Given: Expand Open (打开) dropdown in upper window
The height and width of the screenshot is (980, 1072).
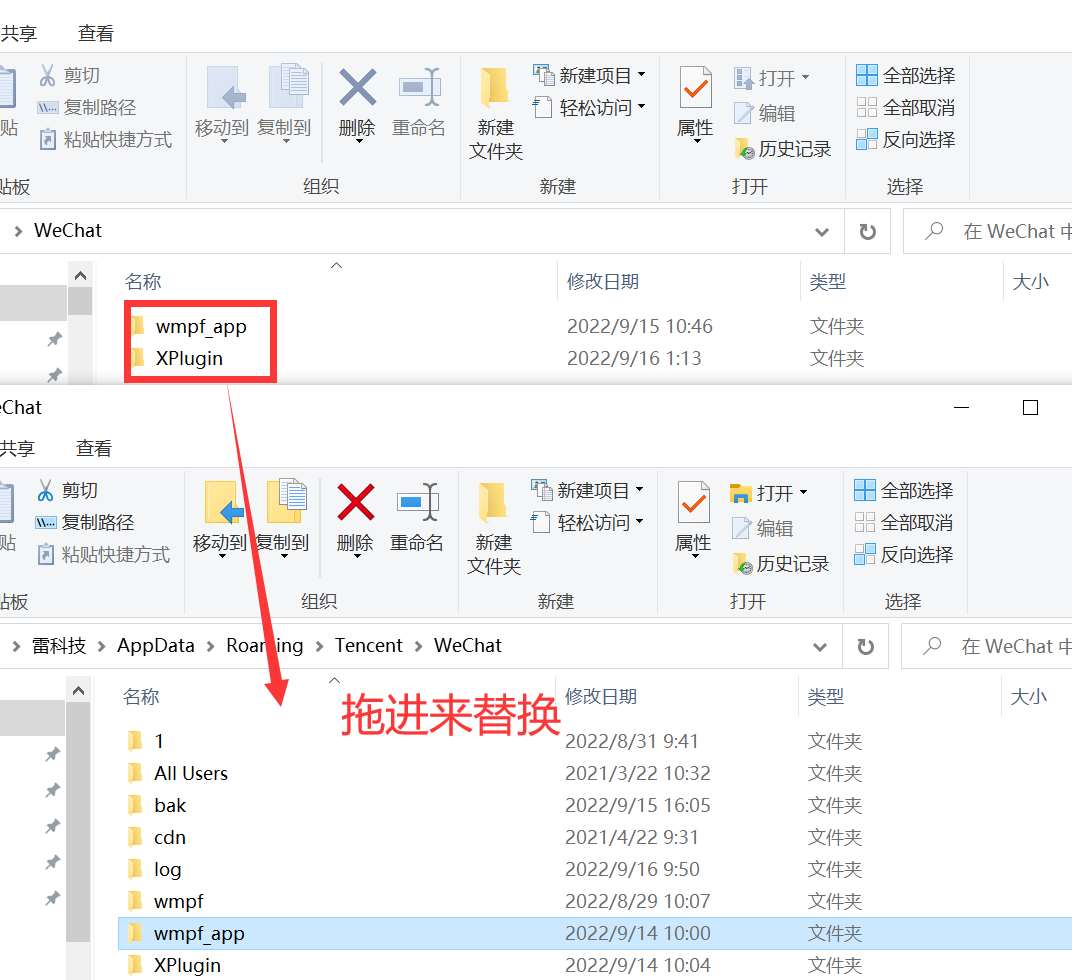Looking at the screenshot, I should coord(805,77).
